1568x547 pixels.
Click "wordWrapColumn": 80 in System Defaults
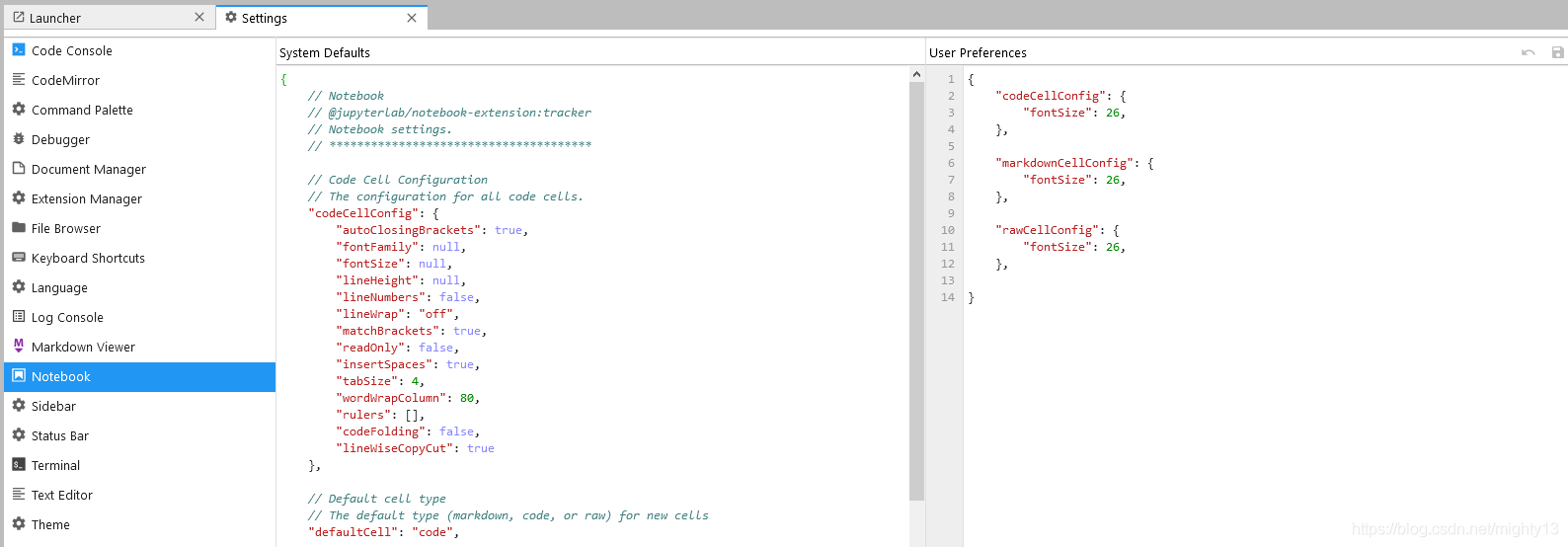[408, 398]
